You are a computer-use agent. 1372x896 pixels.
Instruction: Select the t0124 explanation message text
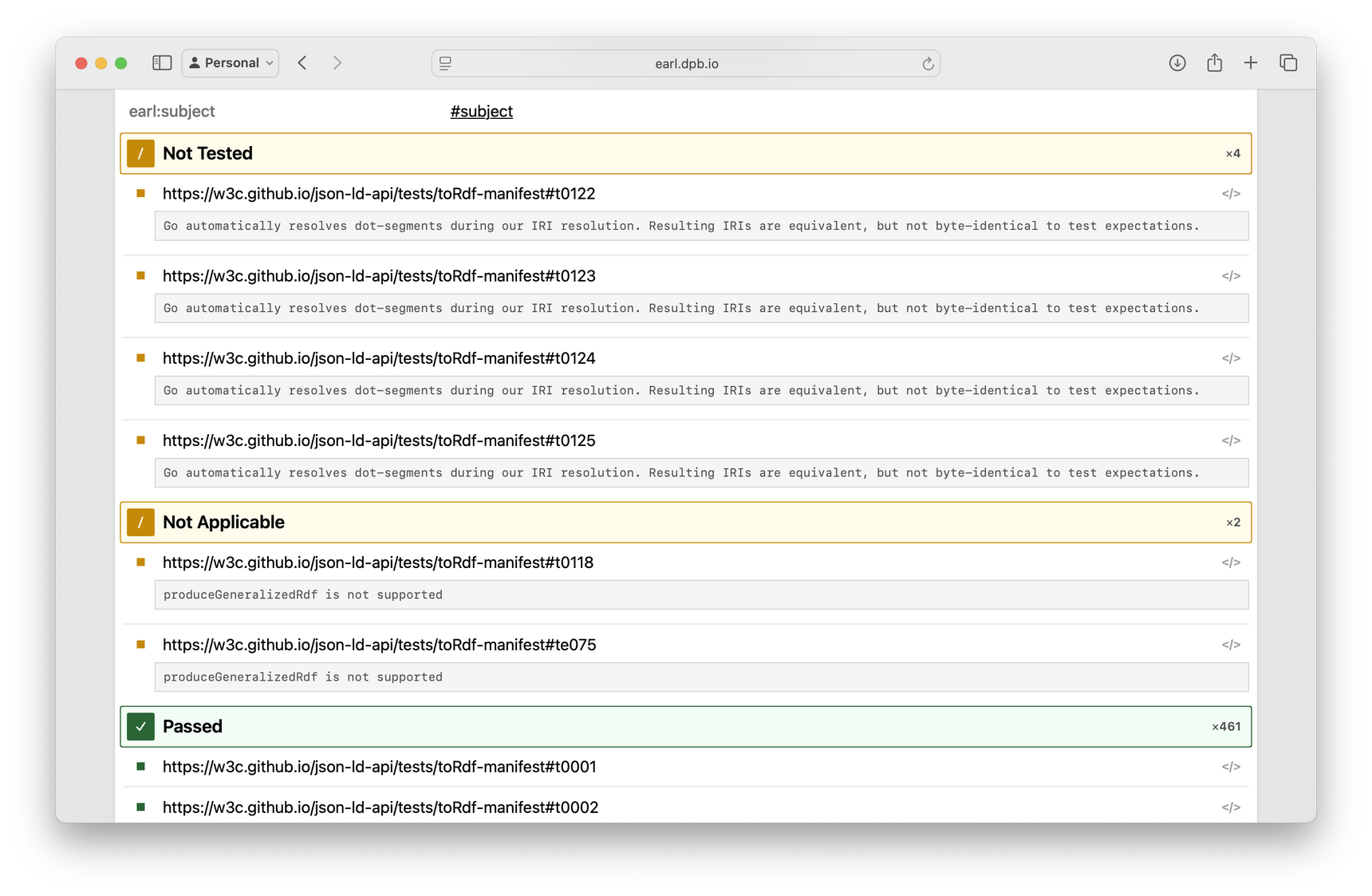click(x=681, y=390)
